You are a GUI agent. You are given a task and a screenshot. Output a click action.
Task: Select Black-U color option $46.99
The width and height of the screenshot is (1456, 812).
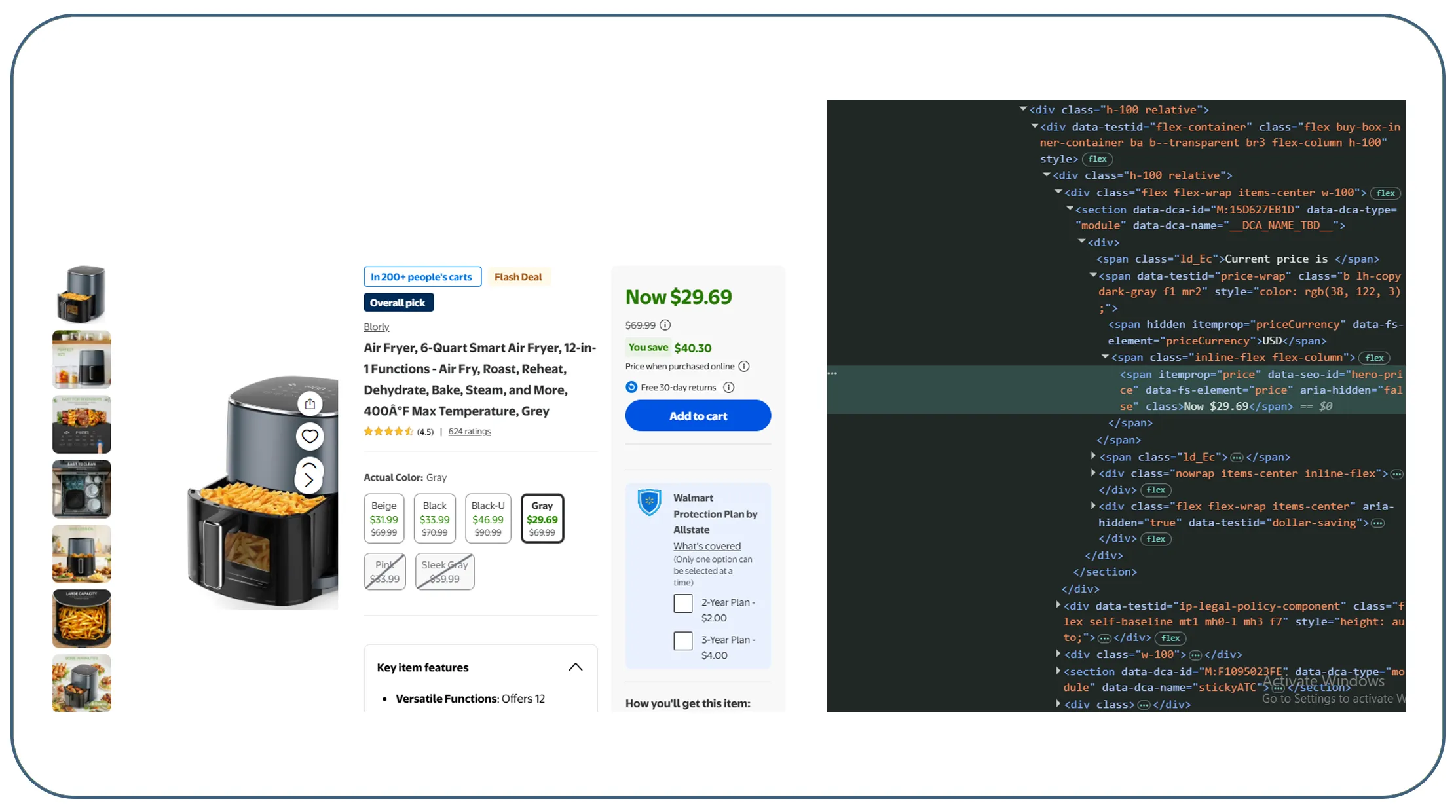(488, 519)
